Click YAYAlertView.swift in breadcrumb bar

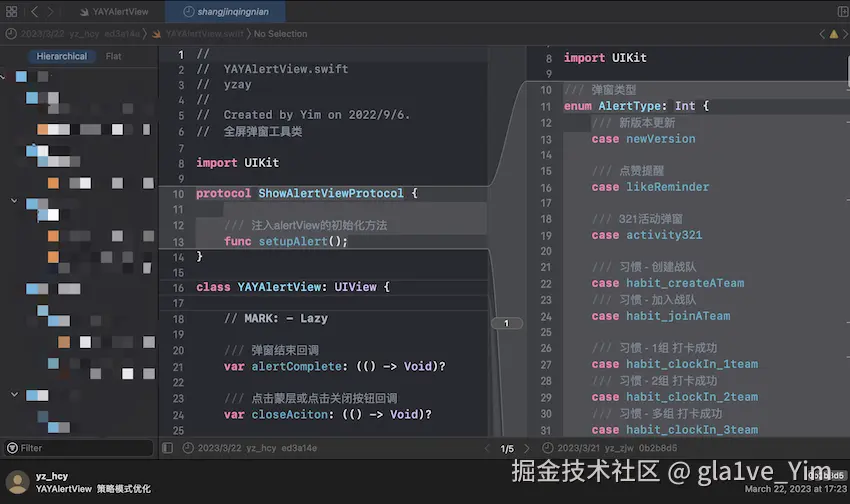click(204, 34)
